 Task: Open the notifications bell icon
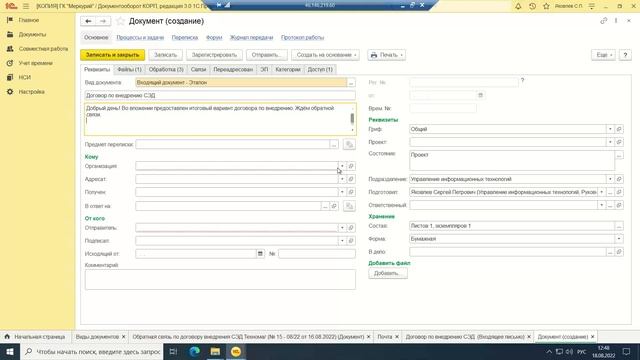pos(518,6)
